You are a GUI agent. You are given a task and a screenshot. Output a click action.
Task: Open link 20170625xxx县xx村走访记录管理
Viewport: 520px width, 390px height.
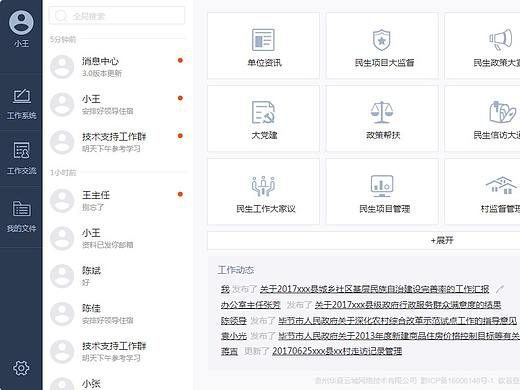337,351
